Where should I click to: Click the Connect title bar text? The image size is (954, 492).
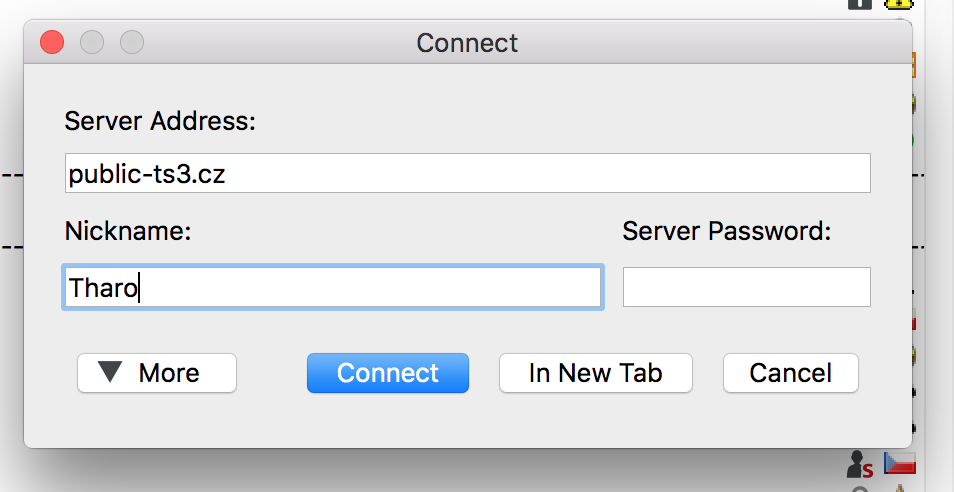[467, 43]
